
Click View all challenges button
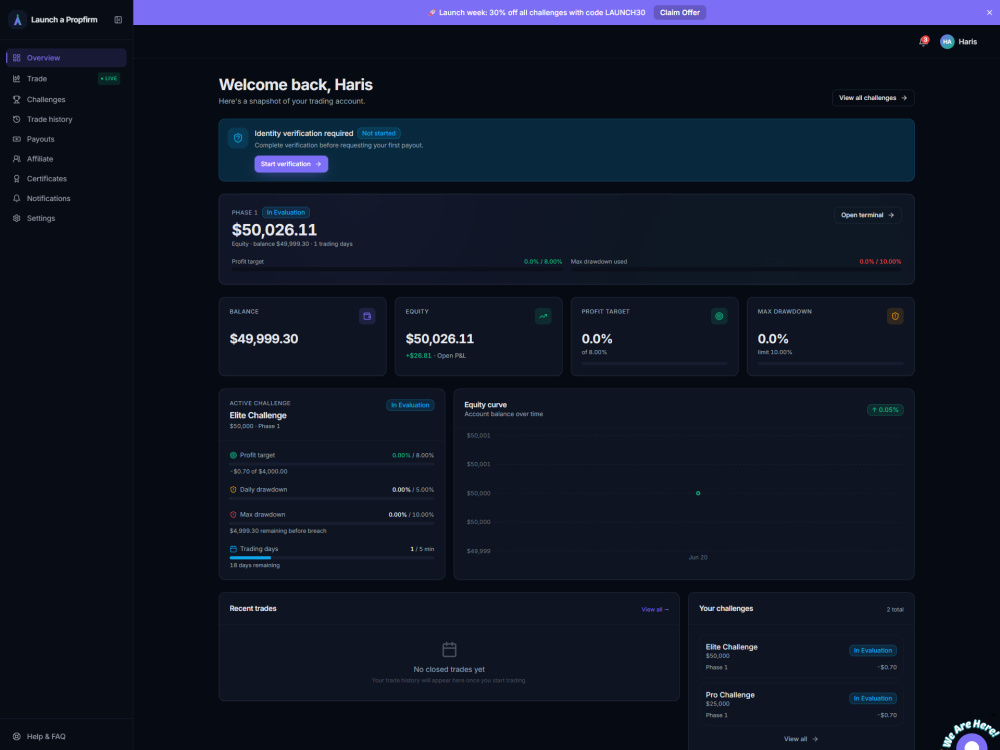pyautogui.click(x=872, y=98)
